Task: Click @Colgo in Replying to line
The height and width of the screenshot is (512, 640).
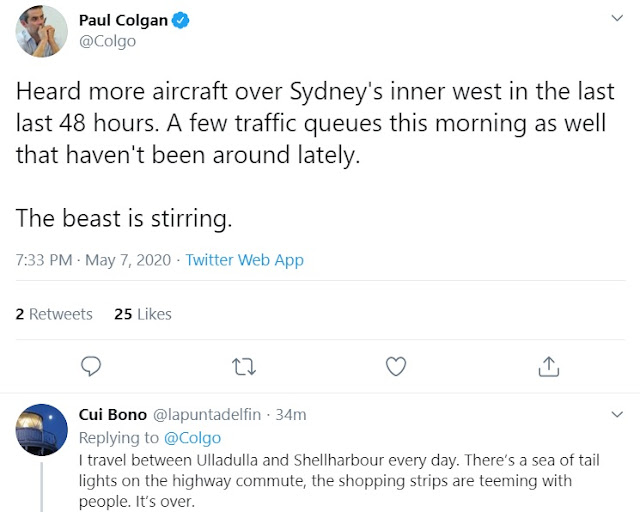Action: point(190,436)
